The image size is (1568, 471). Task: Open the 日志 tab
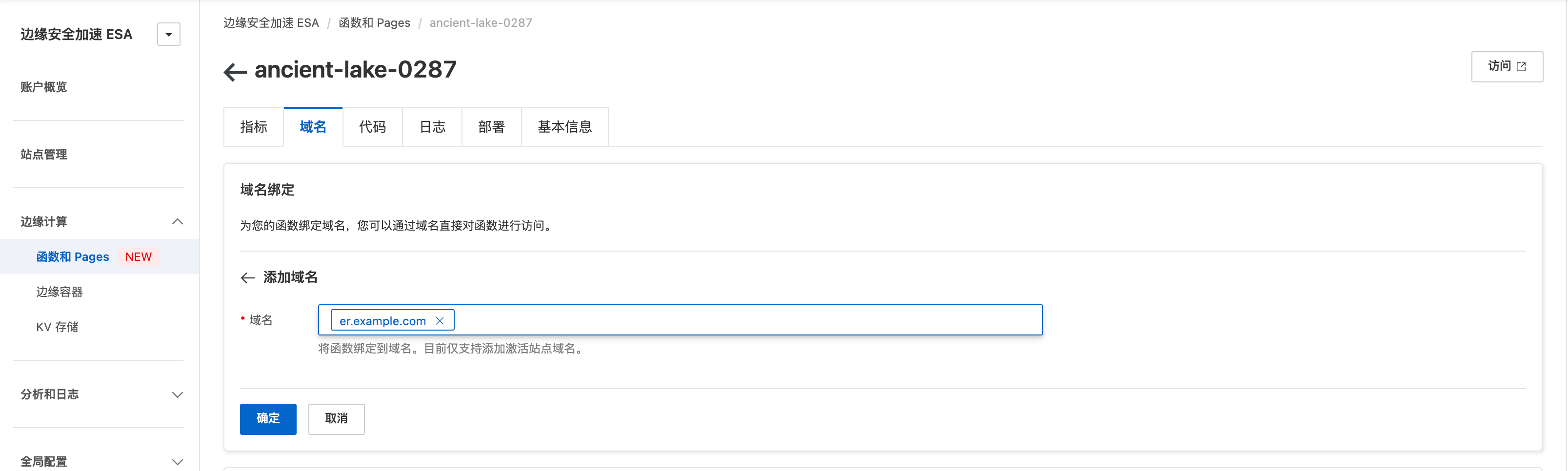click(432, 127)
